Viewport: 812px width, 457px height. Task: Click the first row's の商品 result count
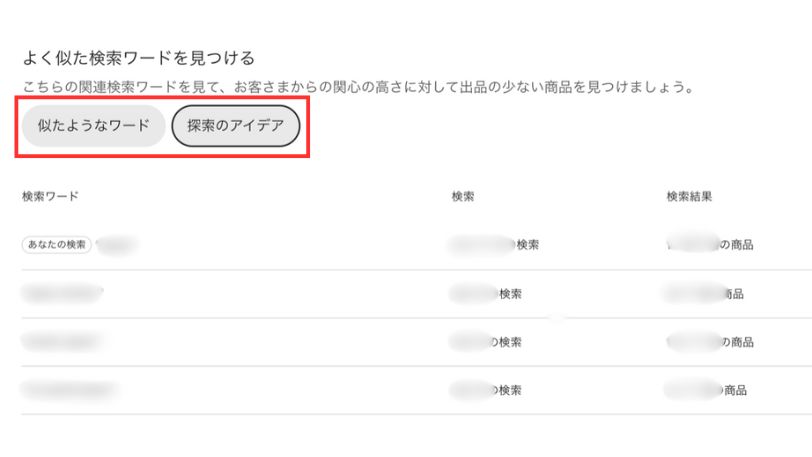pyautogui.click(x=709, y=245)
